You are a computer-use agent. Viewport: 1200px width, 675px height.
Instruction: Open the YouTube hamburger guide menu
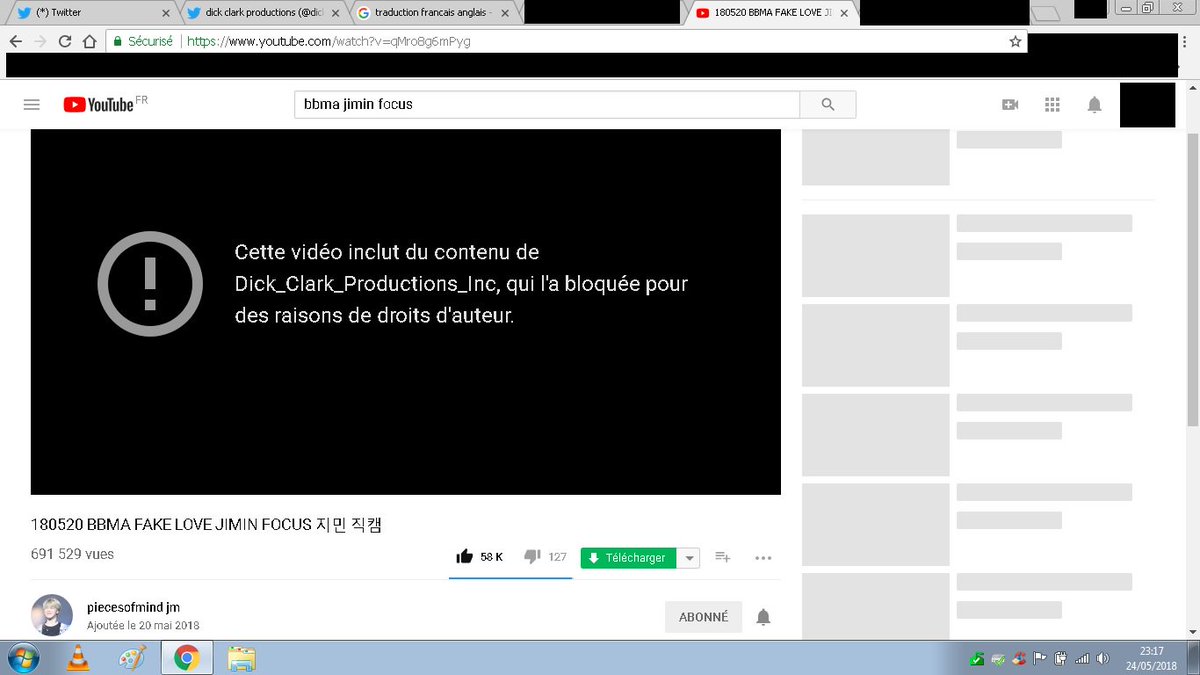coord(31,105)
